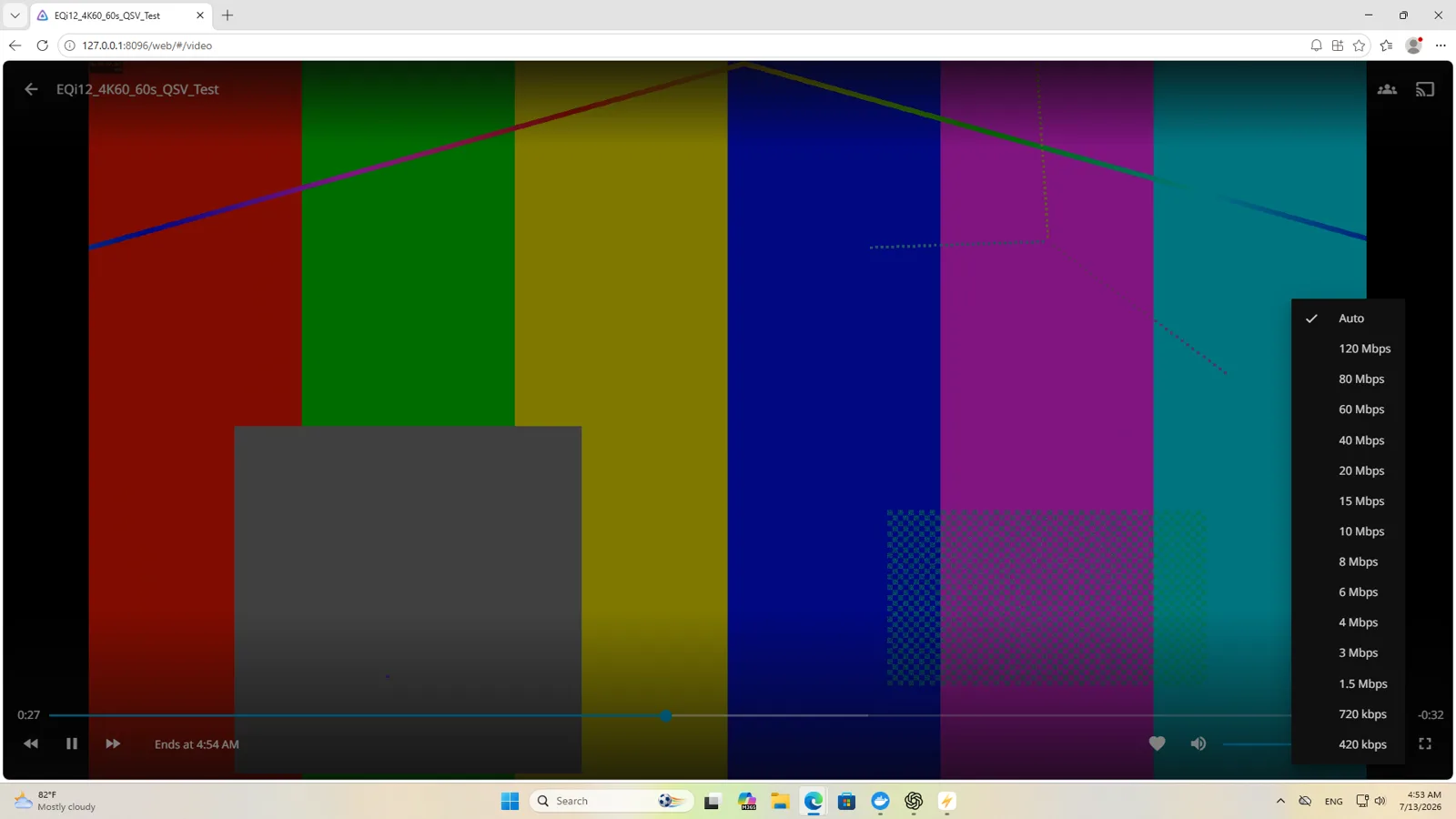
Task: Click remaining time -0:32 label
Action: click(x=1431, y=715)
